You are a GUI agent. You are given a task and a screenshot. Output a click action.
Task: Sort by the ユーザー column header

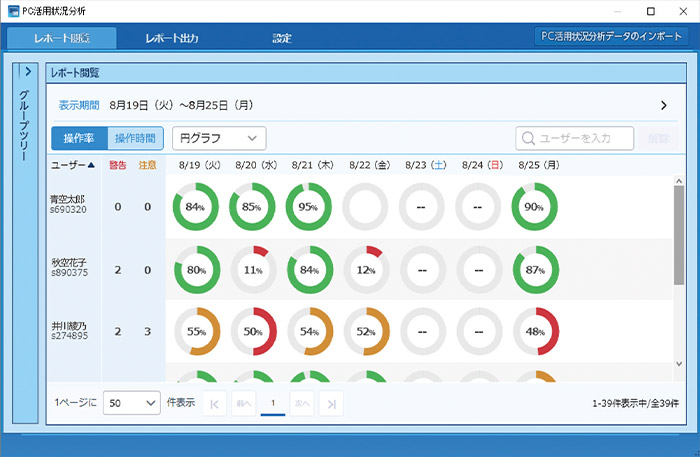click(73, 165)
